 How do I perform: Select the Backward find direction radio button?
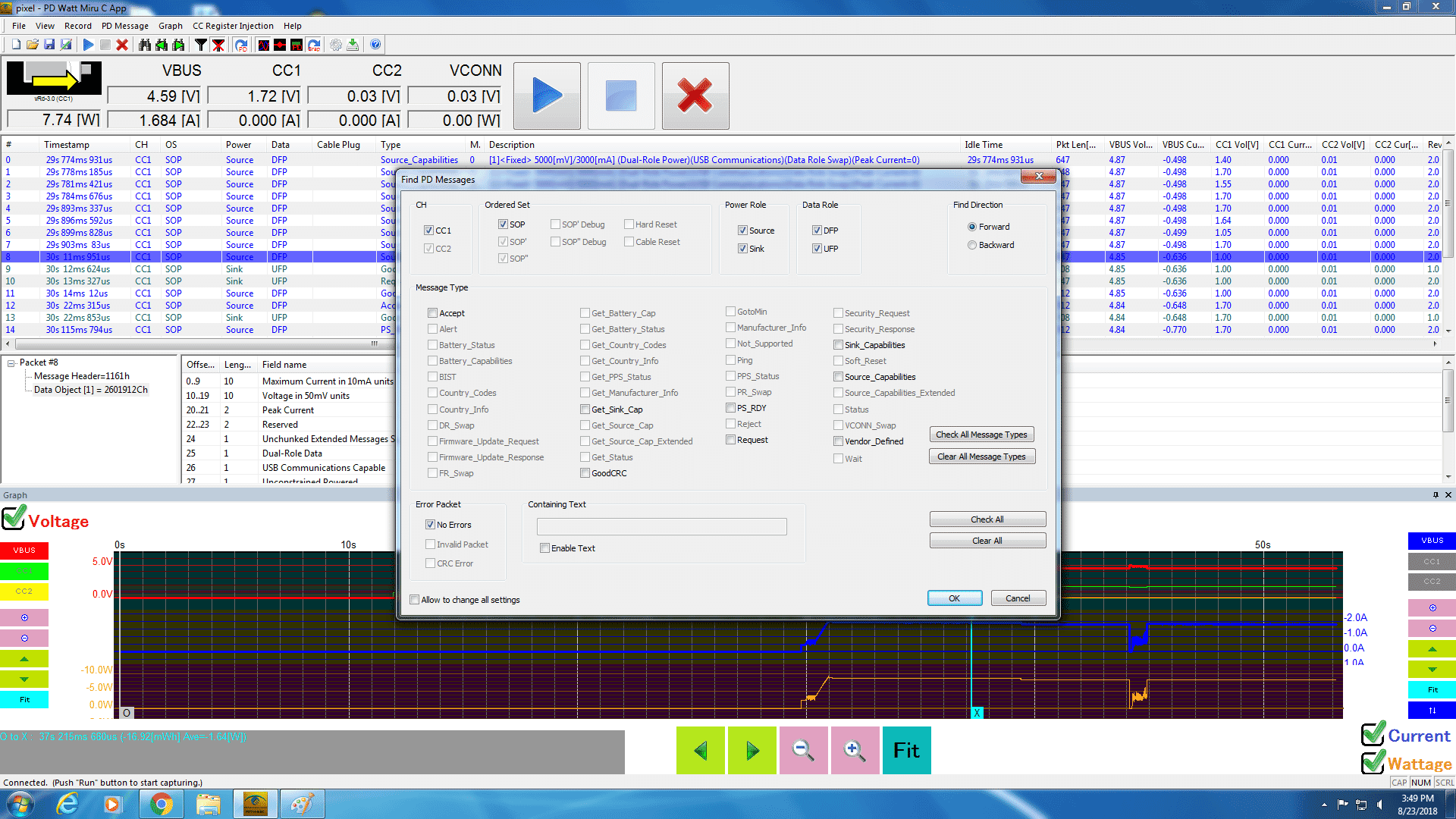click(972, 244)
